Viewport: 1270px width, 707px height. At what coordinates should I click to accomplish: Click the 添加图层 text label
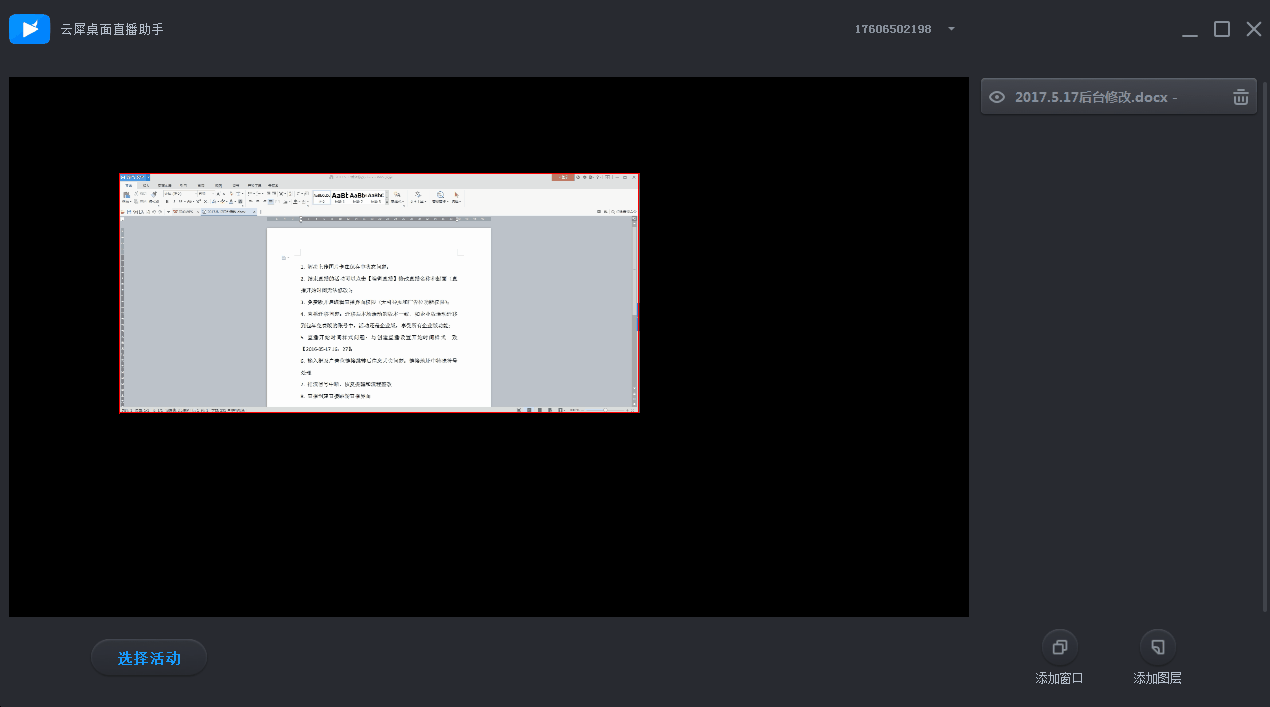[1157, 678]
